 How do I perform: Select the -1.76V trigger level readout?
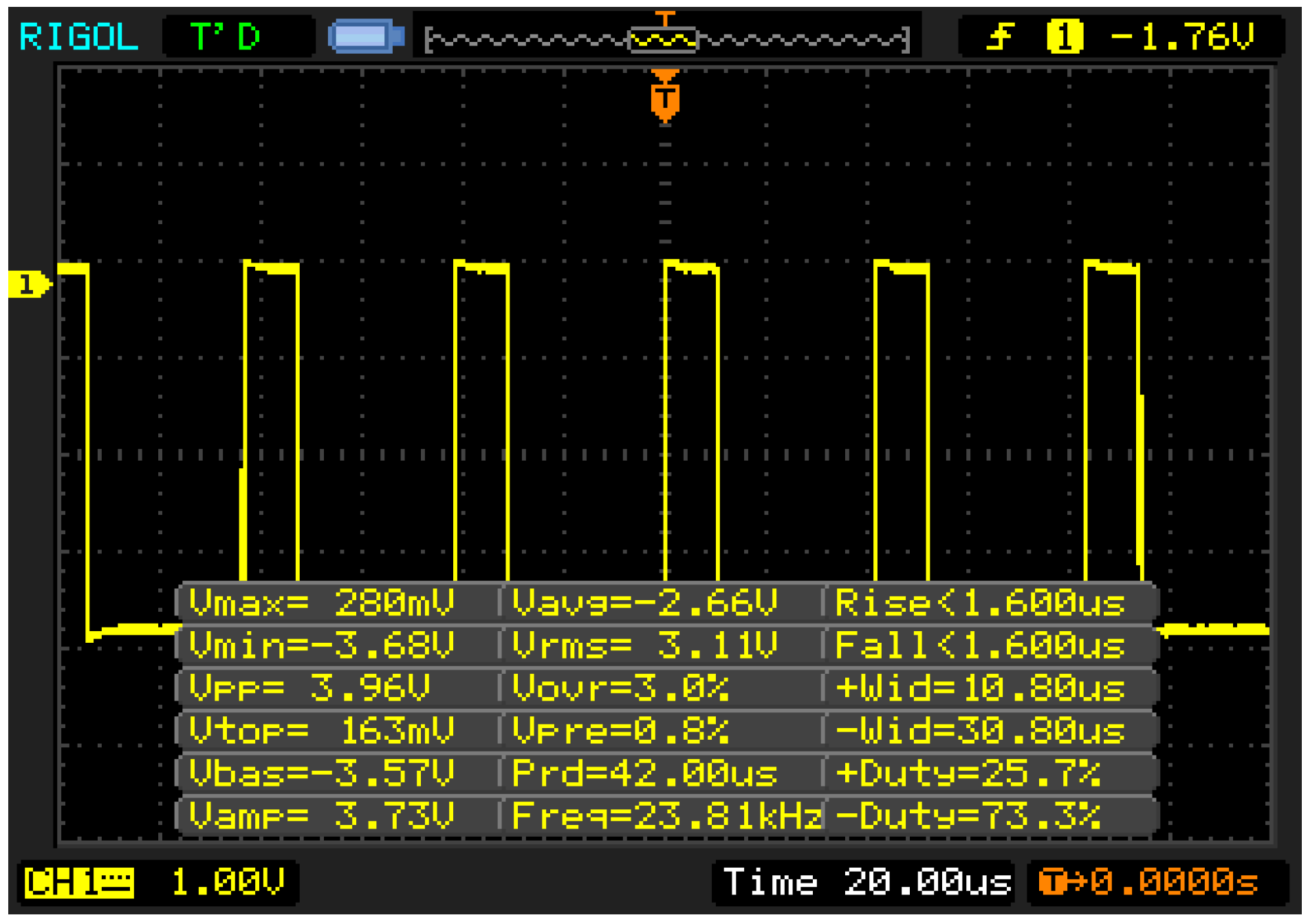1183,36
